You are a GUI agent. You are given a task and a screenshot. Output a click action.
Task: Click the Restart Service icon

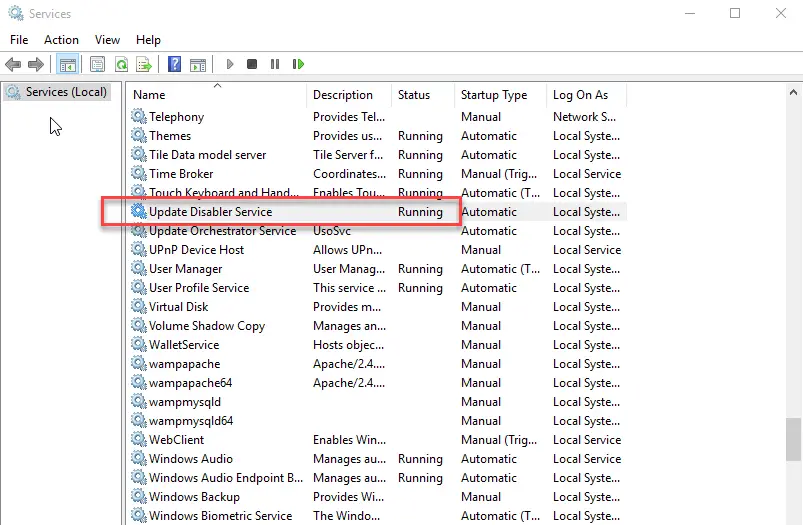pos(298,64)
